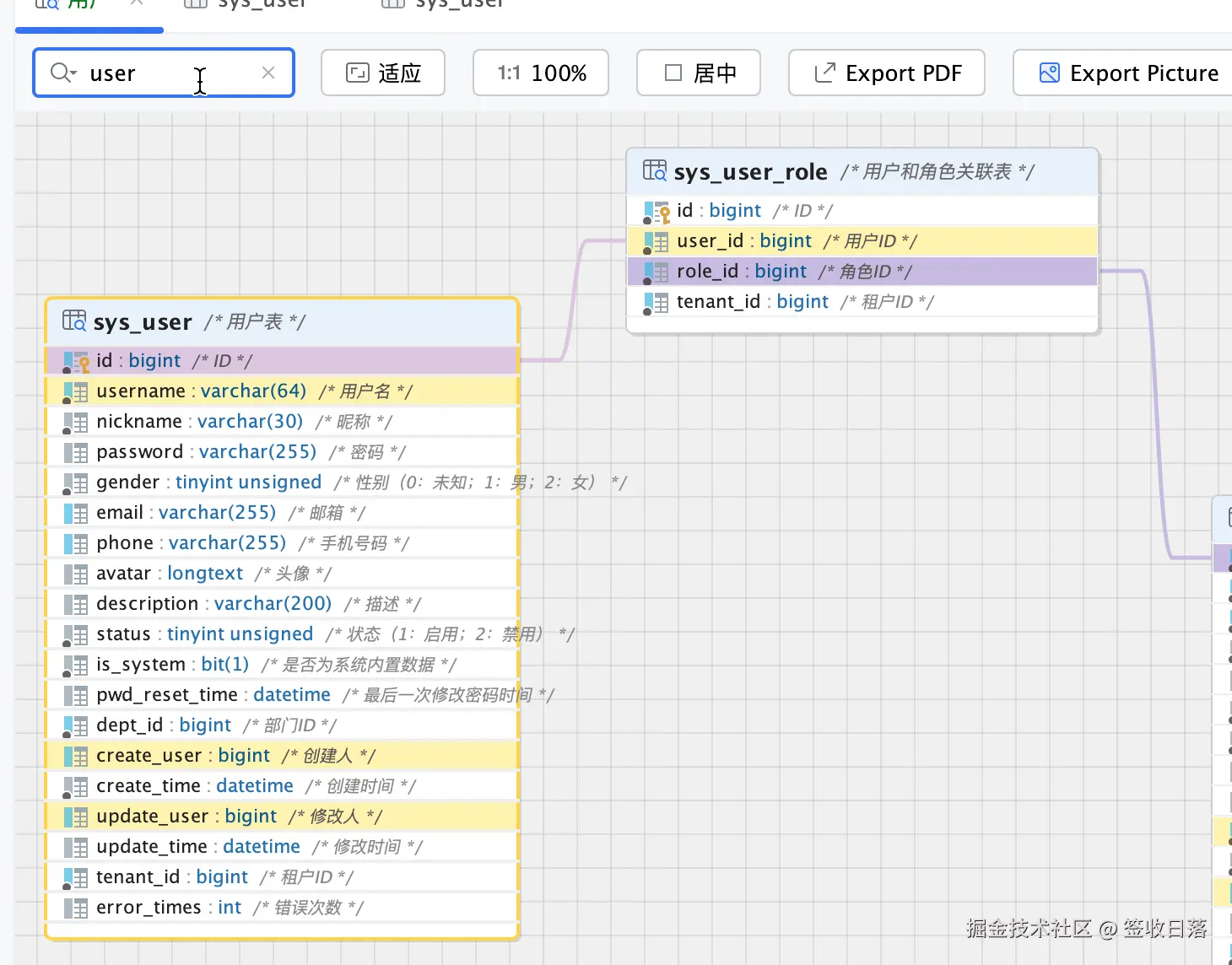Center the diagram with the 居中 button

(699, 73)
